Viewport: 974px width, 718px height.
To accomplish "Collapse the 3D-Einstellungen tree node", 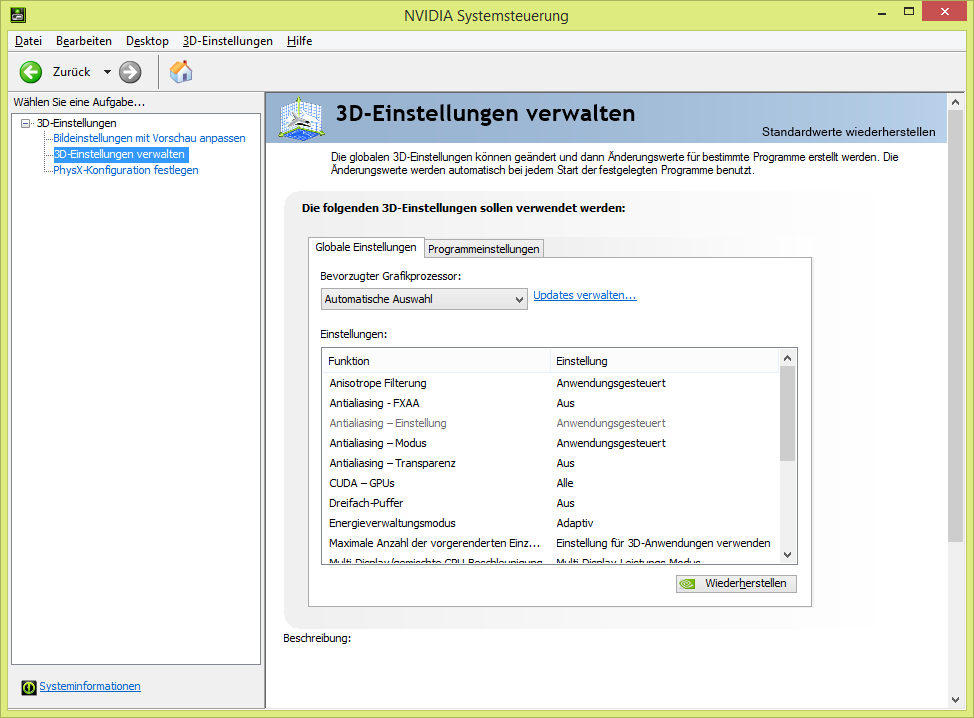I will (x=25, y=123).
